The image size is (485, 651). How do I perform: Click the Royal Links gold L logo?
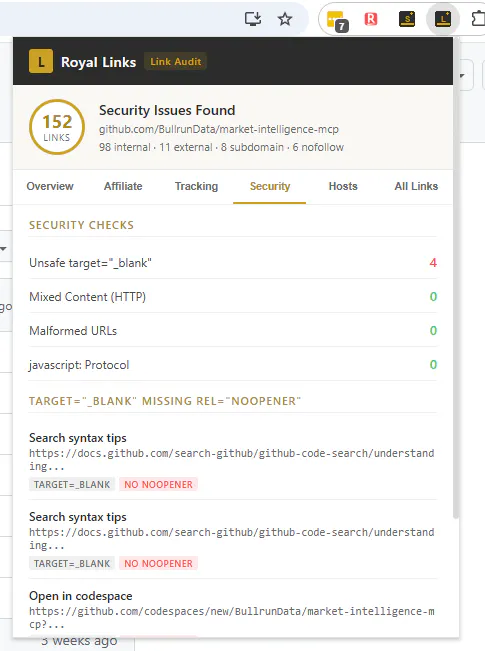[x=41, y=61]
